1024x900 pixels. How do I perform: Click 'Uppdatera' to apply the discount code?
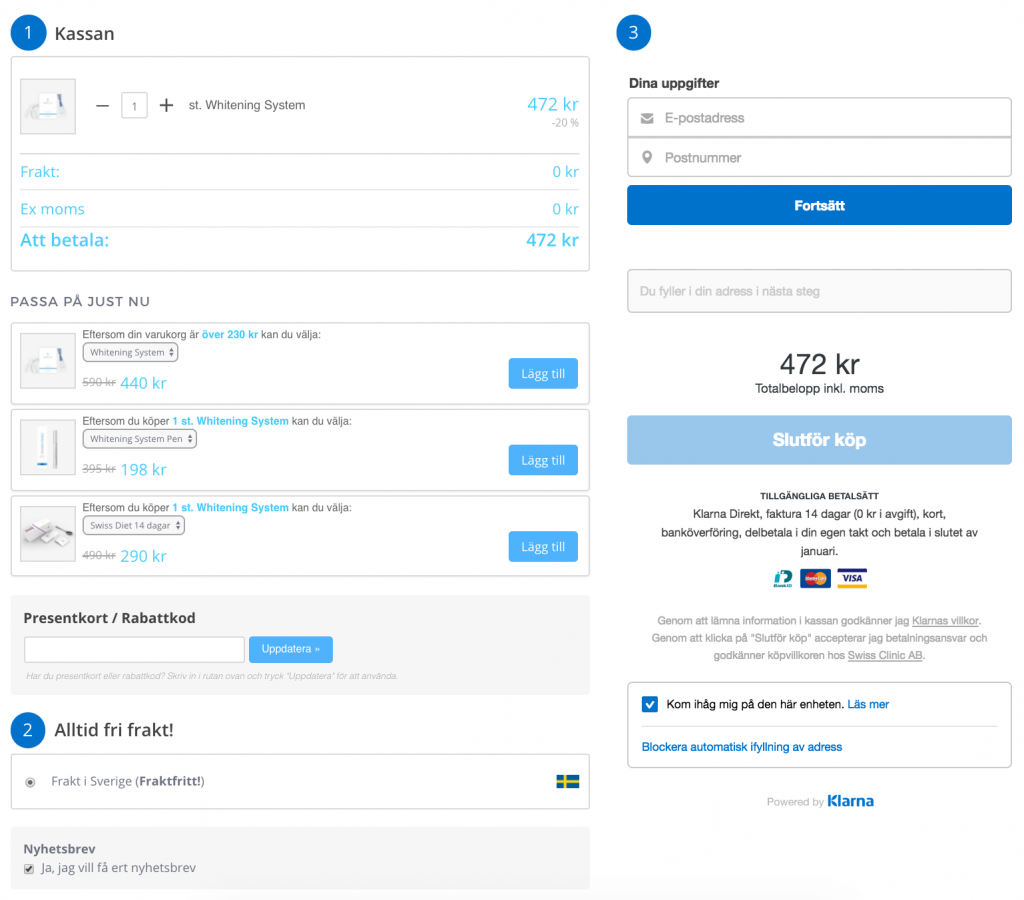290,649
